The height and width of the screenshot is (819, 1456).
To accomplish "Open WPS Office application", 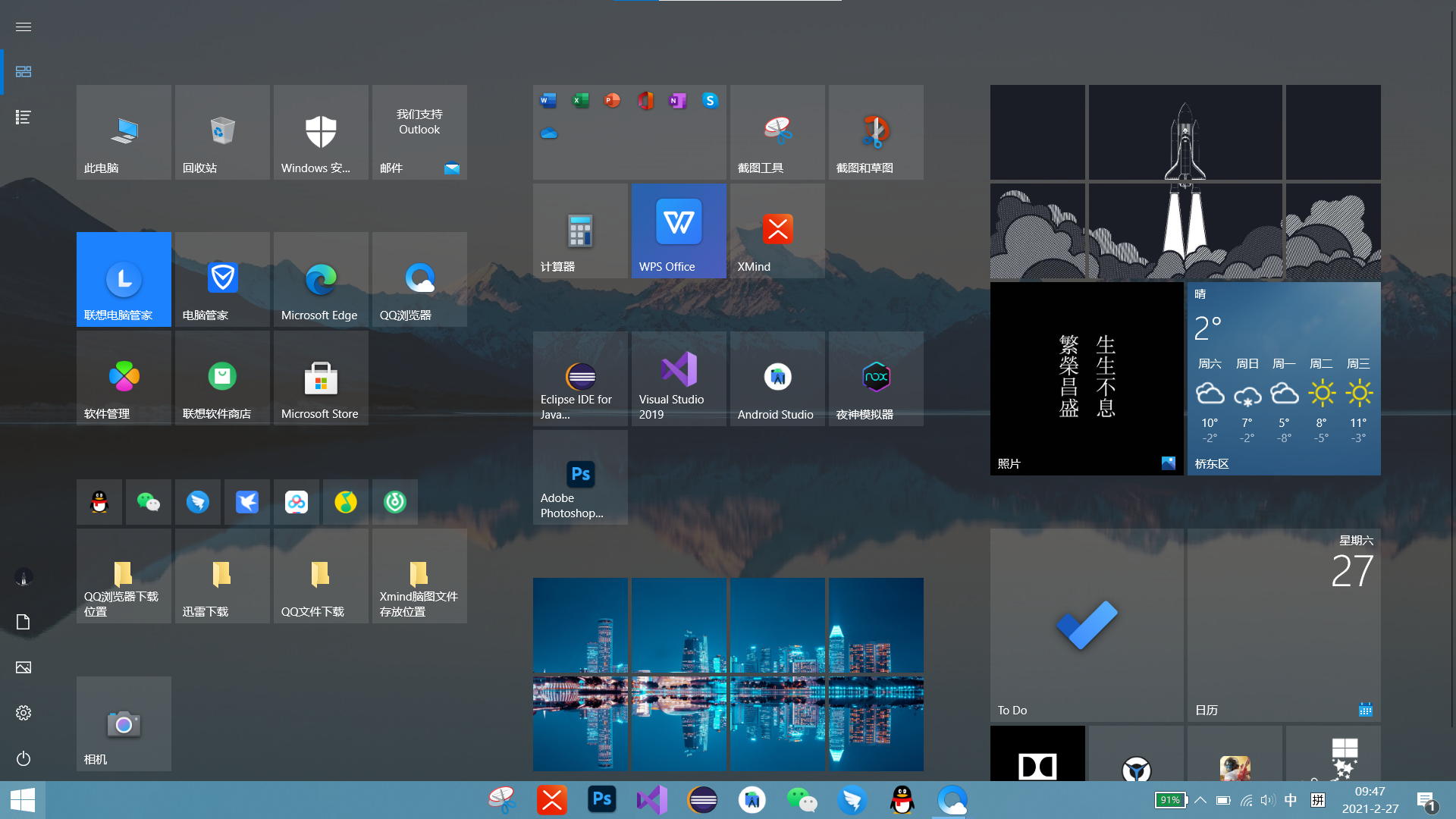I will coord(679,229).
